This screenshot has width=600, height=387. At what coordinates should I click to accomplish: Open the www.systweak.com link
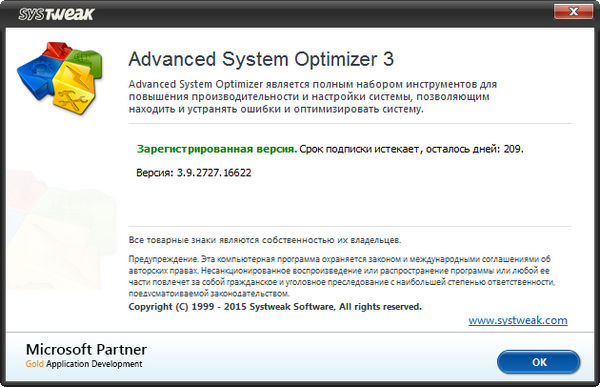point(518,320)
